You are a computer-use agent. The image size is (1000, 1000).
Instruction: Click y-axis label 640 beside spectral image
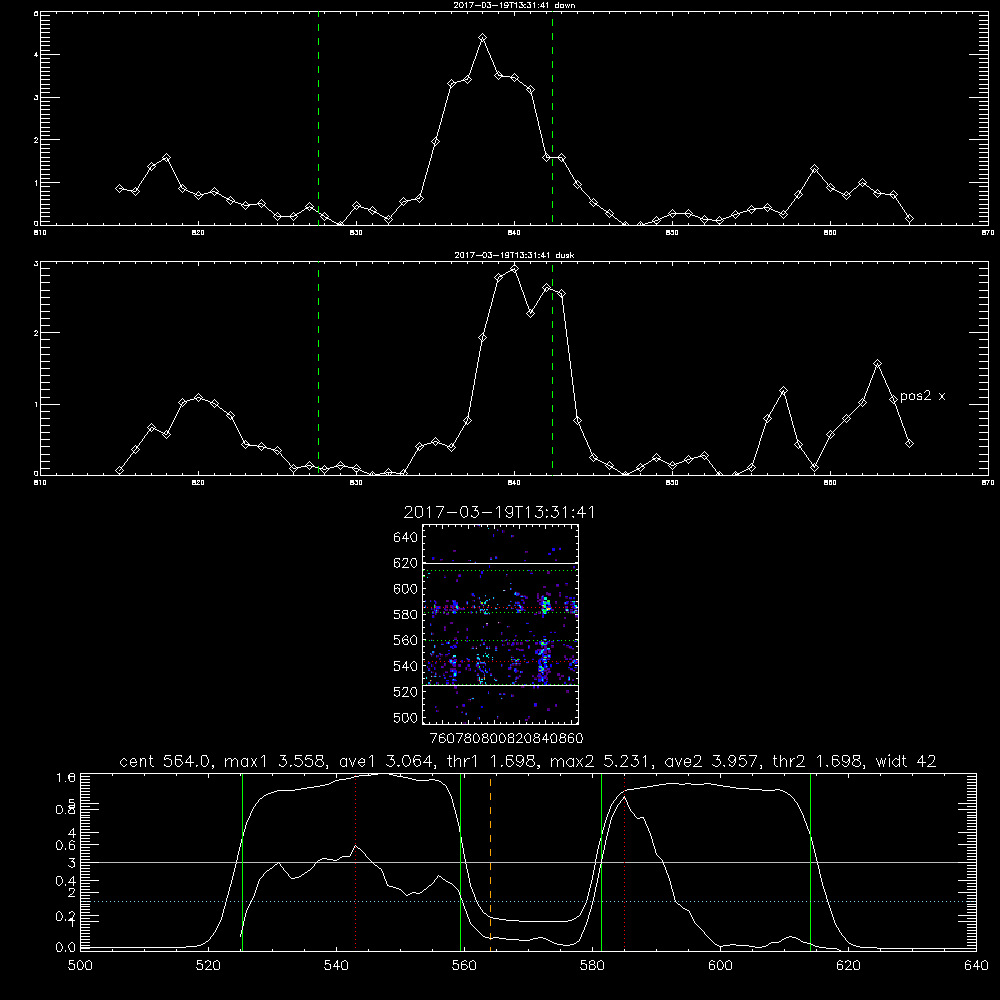[406, 537]
